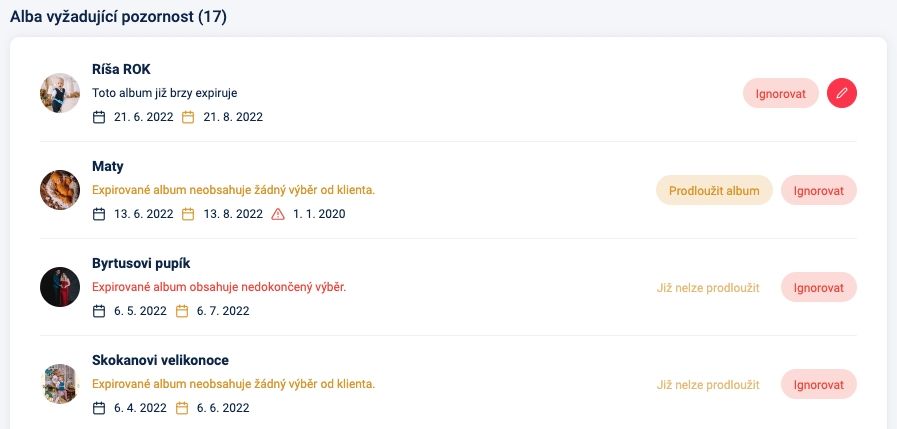This screenshot has width=897, height=429.
Task: Click the black calendar icon for Byrtusovi pupík
Action: tap(99, 311)
